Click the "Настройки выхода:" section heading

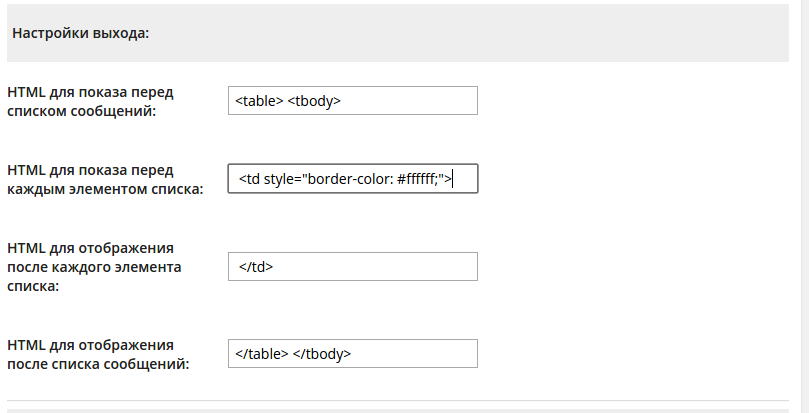(x=80, y=33)
